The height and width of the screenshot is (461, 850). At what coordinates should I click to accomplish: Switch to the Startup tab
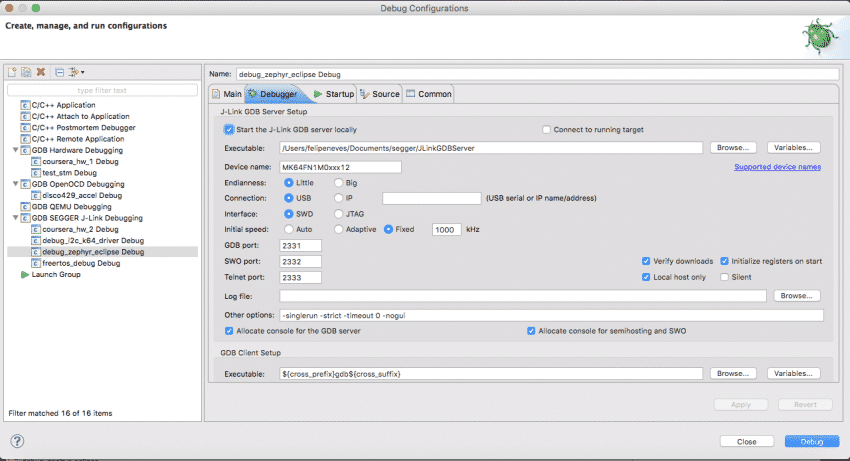click(334, 94)
